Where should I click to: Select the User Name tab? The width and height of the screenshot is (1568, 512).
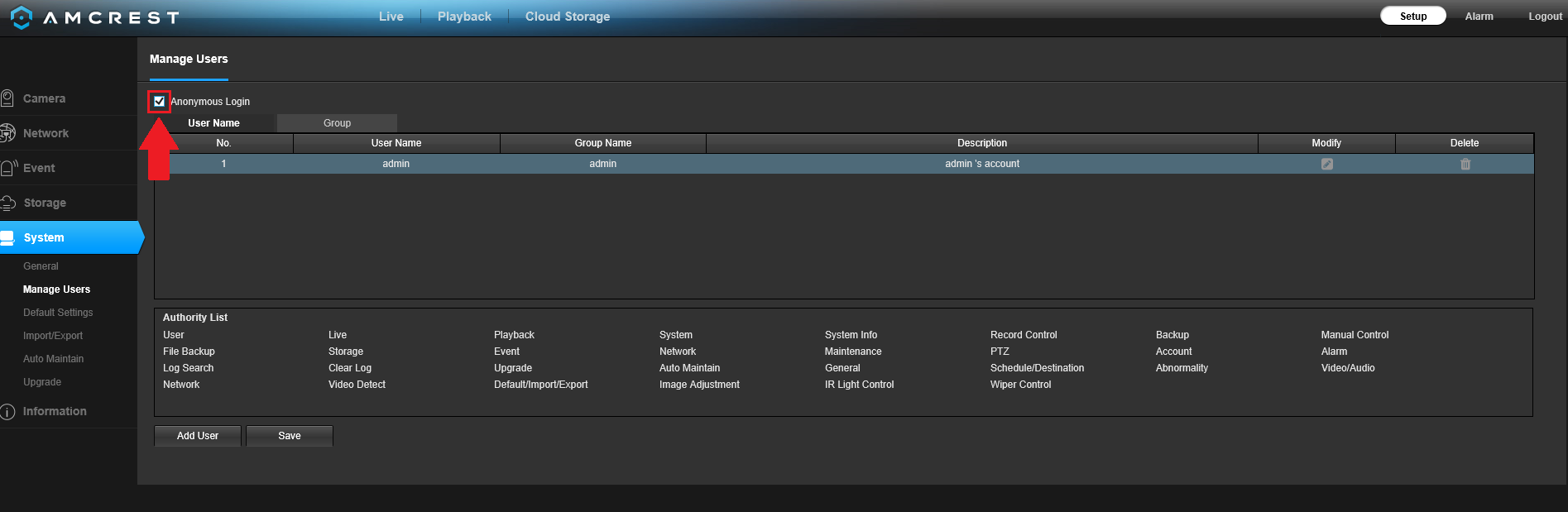point(213,123)
